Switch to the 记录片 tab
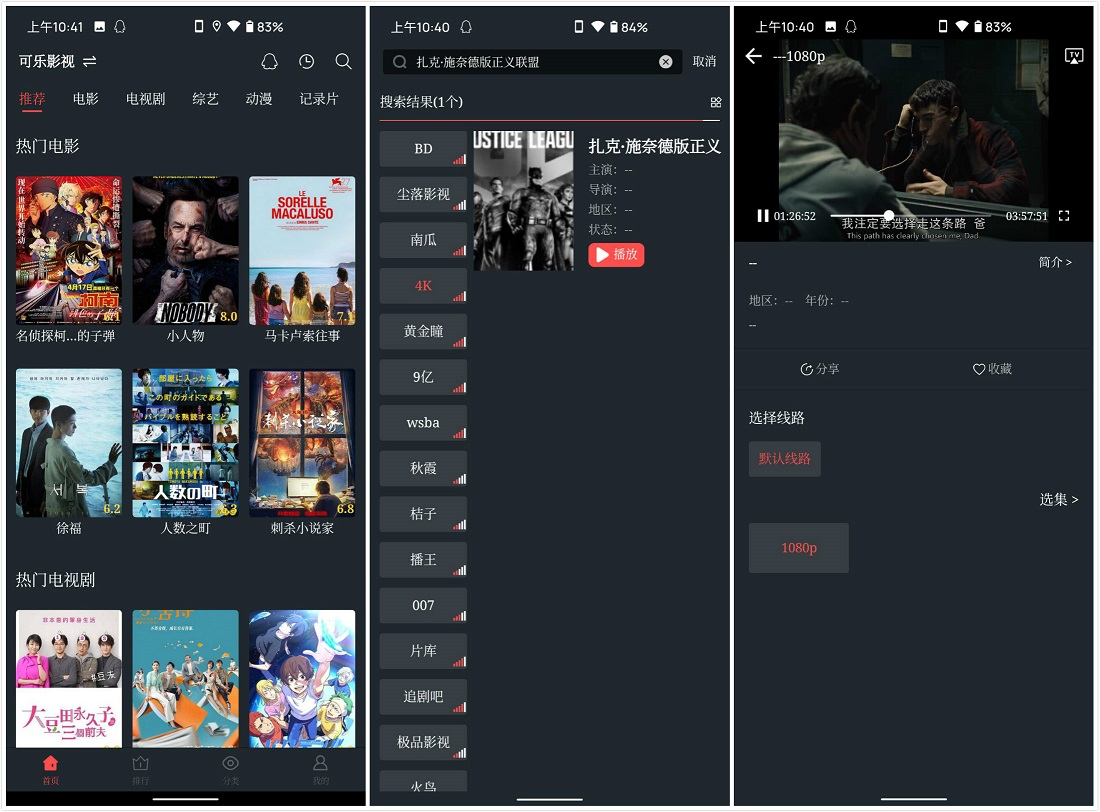 coord(319,99)
